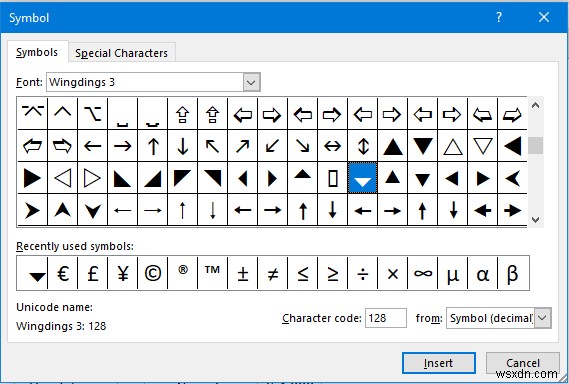This screenshot has width=569, height=384.
Task: Choose the down-left diagonal arrow symbol
Action: [272, 146]
